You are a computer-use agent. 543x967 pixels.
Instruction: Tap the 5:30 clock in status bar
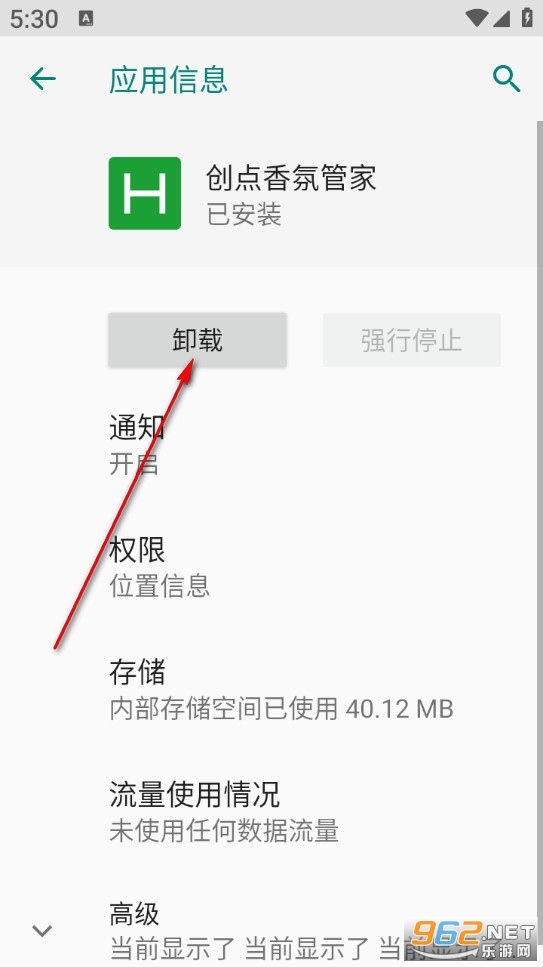(34, 19)
